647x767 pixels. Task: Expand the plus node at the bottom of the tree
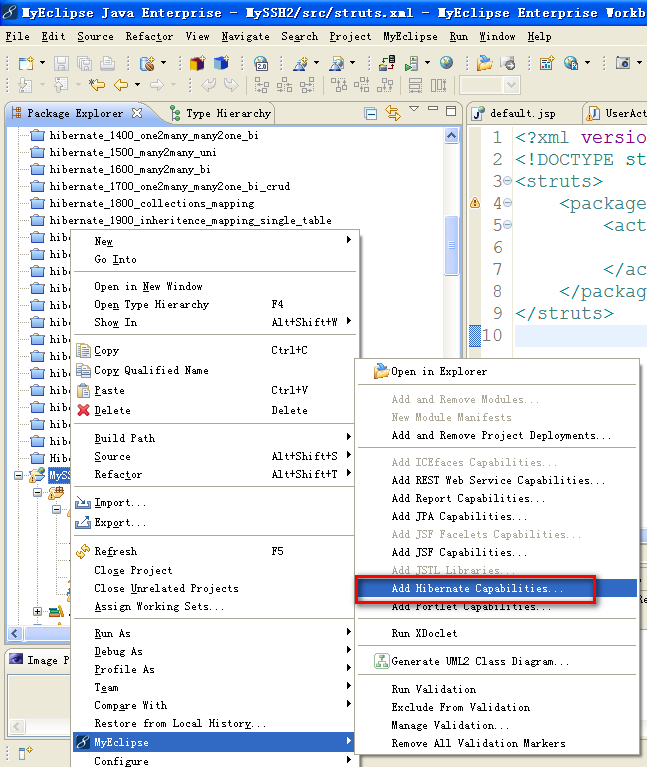click(x=37, y=611)
